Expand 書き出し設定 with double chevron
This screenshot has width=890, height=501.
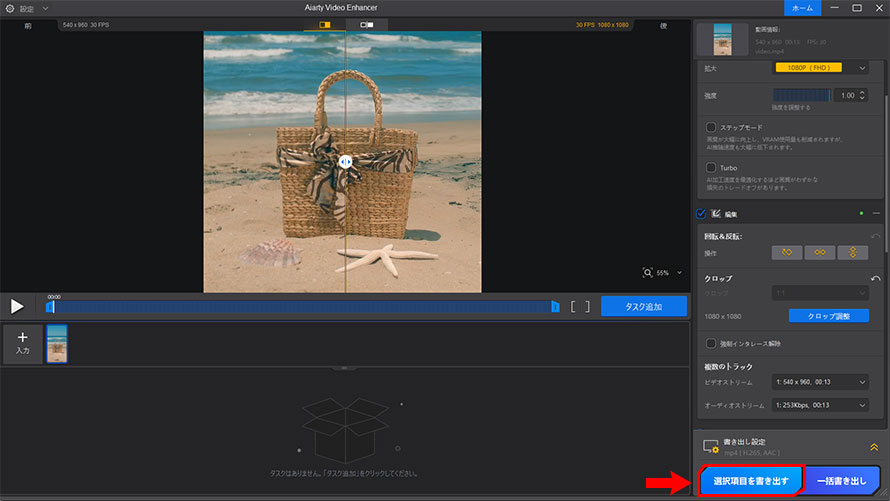[x=874, y=447]
